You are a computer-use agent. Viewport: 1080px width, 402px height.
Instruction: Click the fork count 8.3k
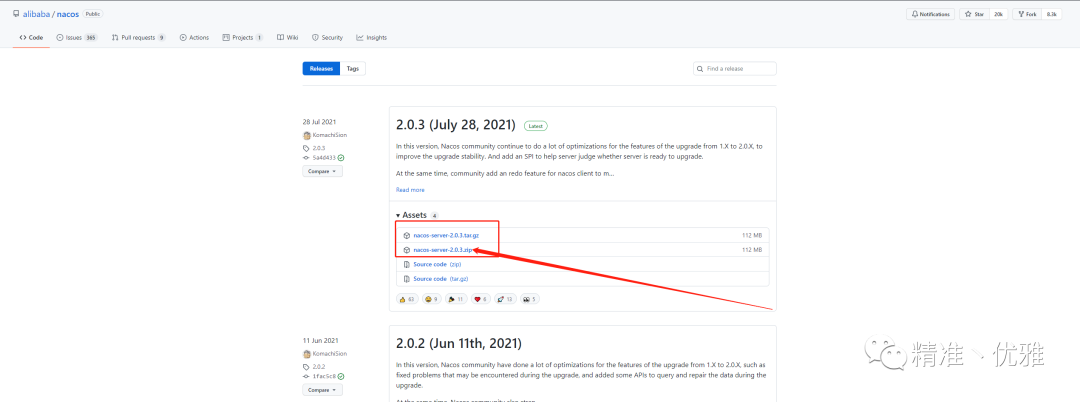click(x=1052, y=14)
